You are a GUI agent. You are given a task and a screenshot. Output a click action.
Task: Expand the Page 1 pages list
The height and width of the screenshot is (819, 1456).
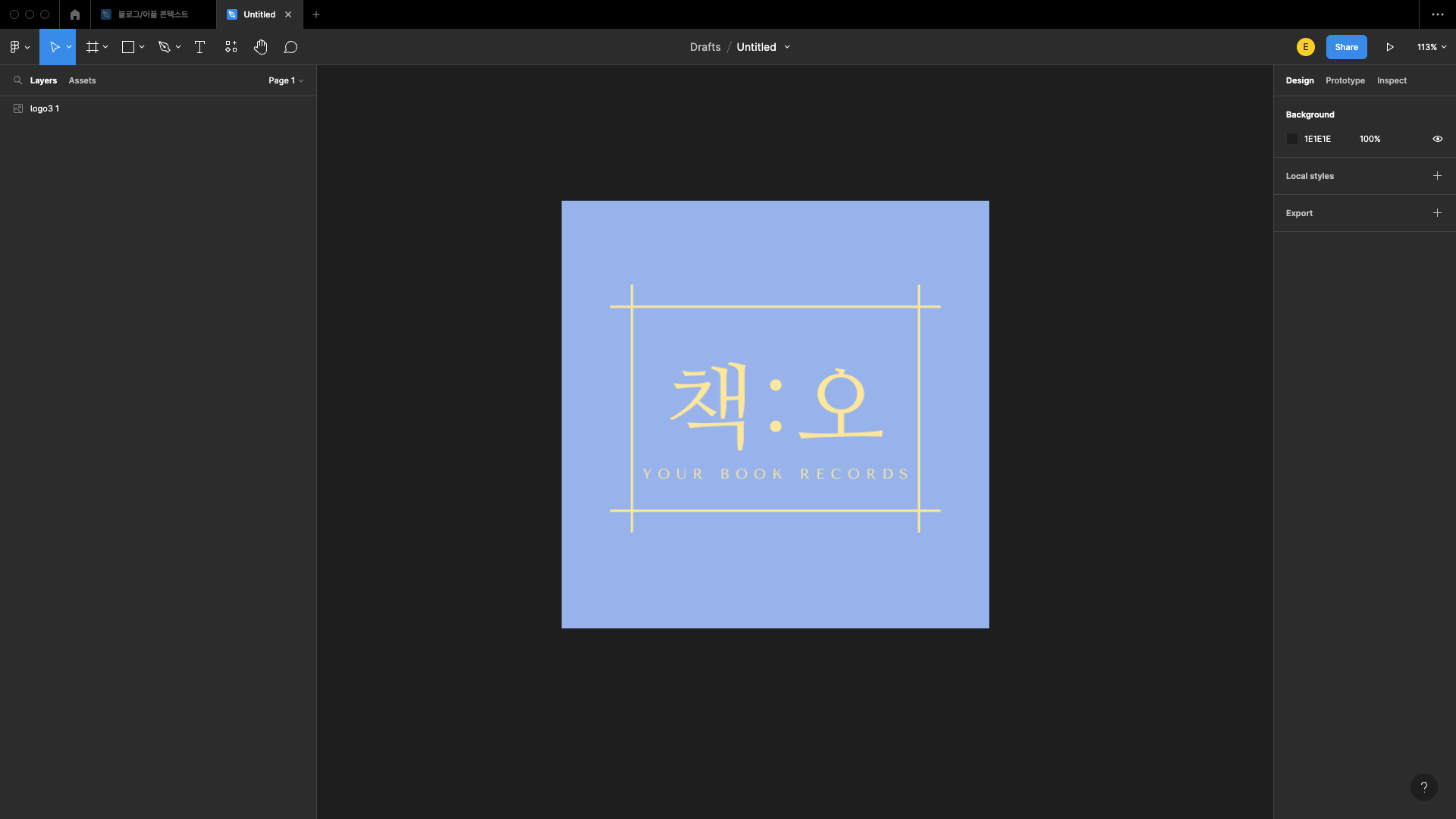point(285,80)
